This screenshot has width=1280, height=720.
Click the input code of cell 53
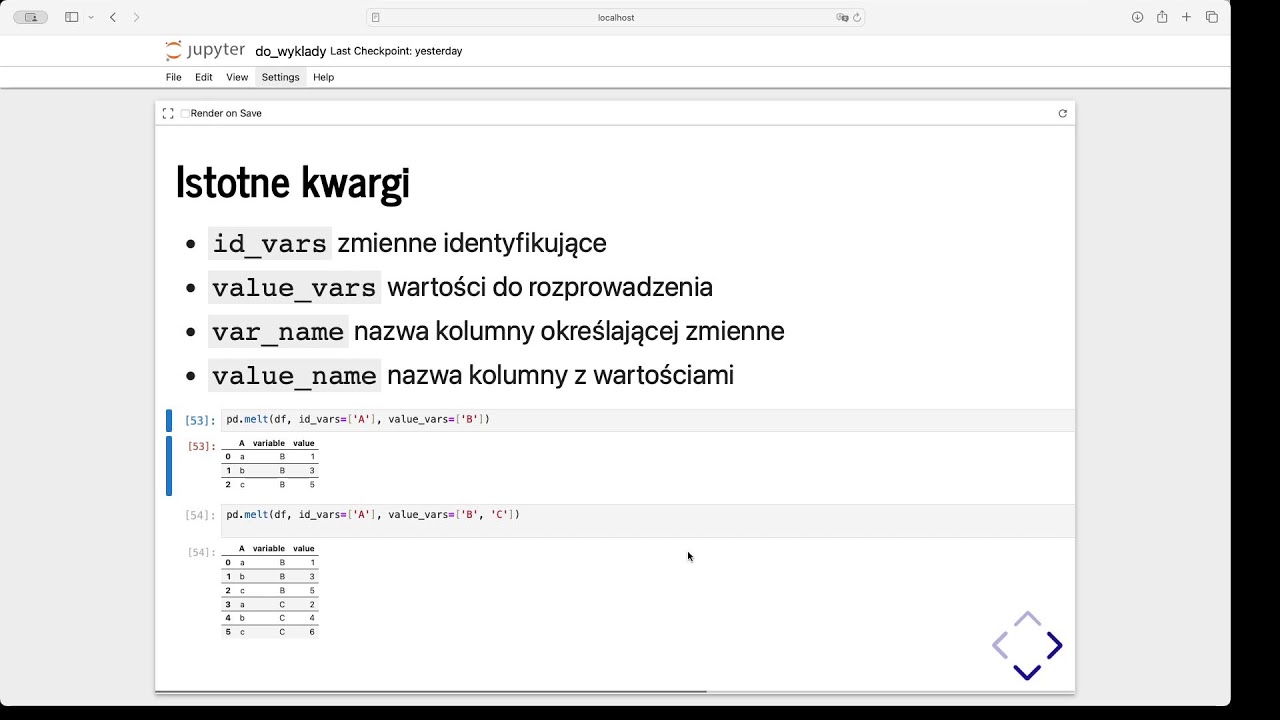(648, 420)
